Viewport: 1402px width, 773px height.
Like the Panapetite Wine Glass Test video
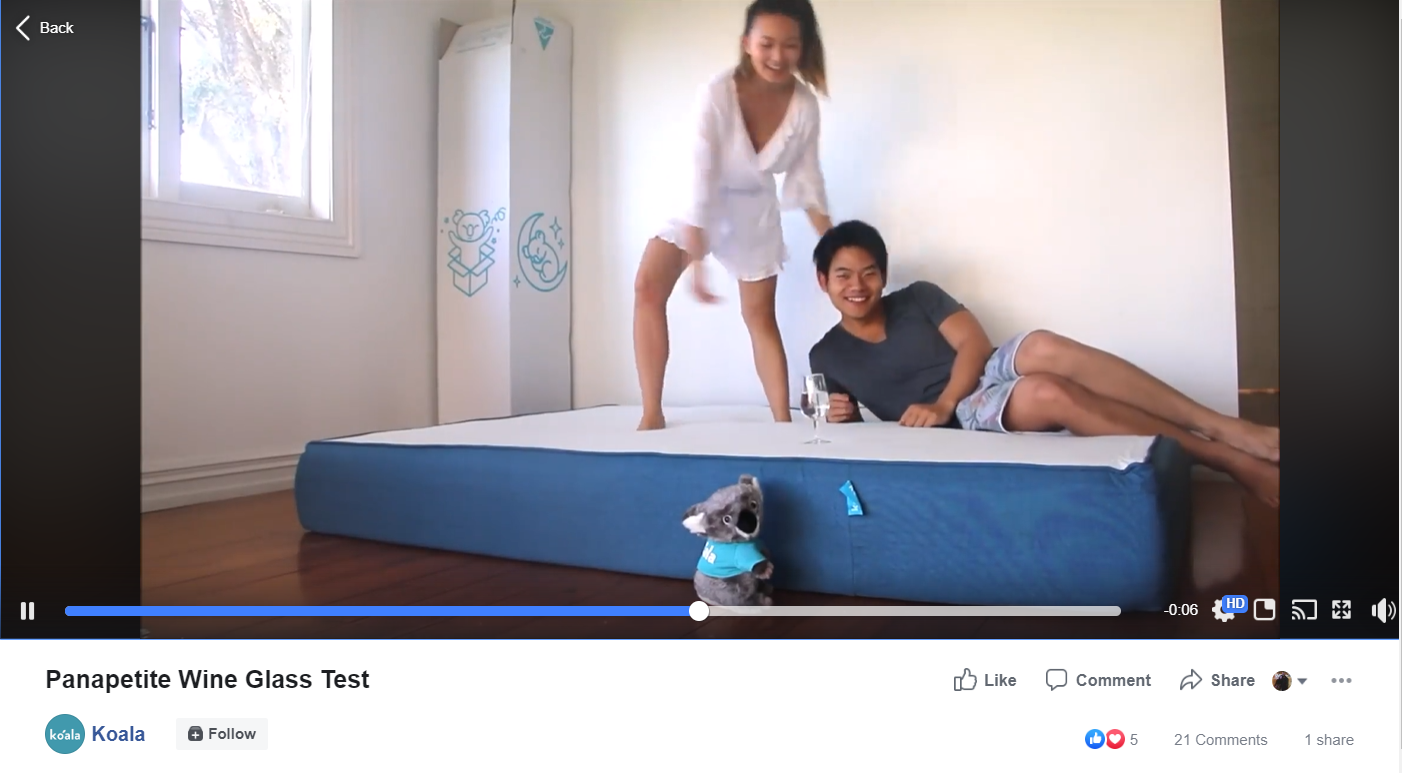[985, 680]
